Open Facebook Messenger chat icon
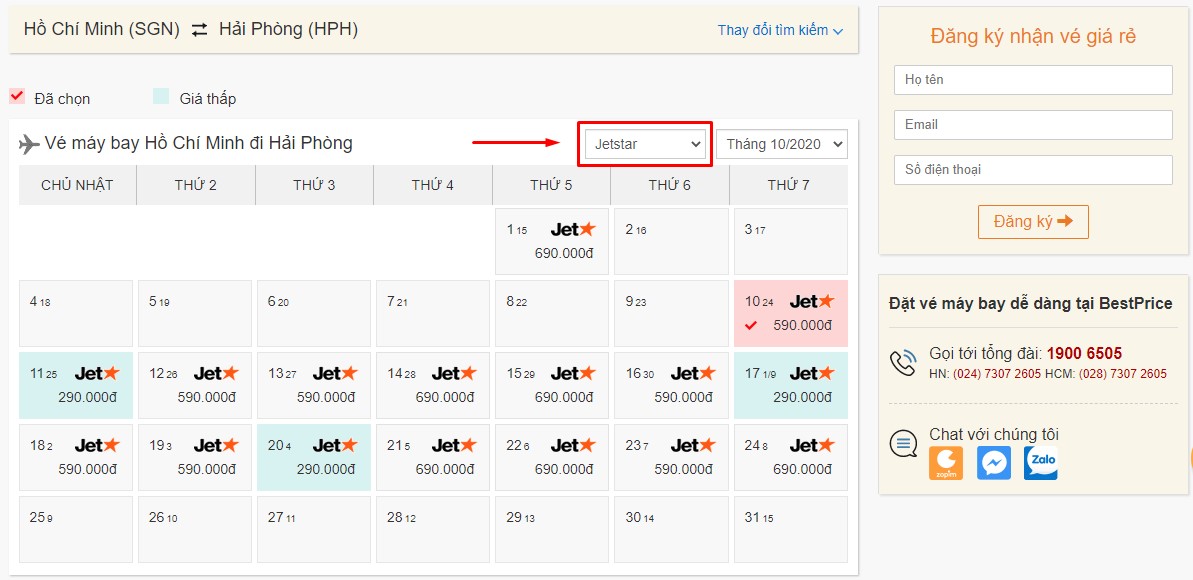1193x580 pixels. [x=993, y=463]
